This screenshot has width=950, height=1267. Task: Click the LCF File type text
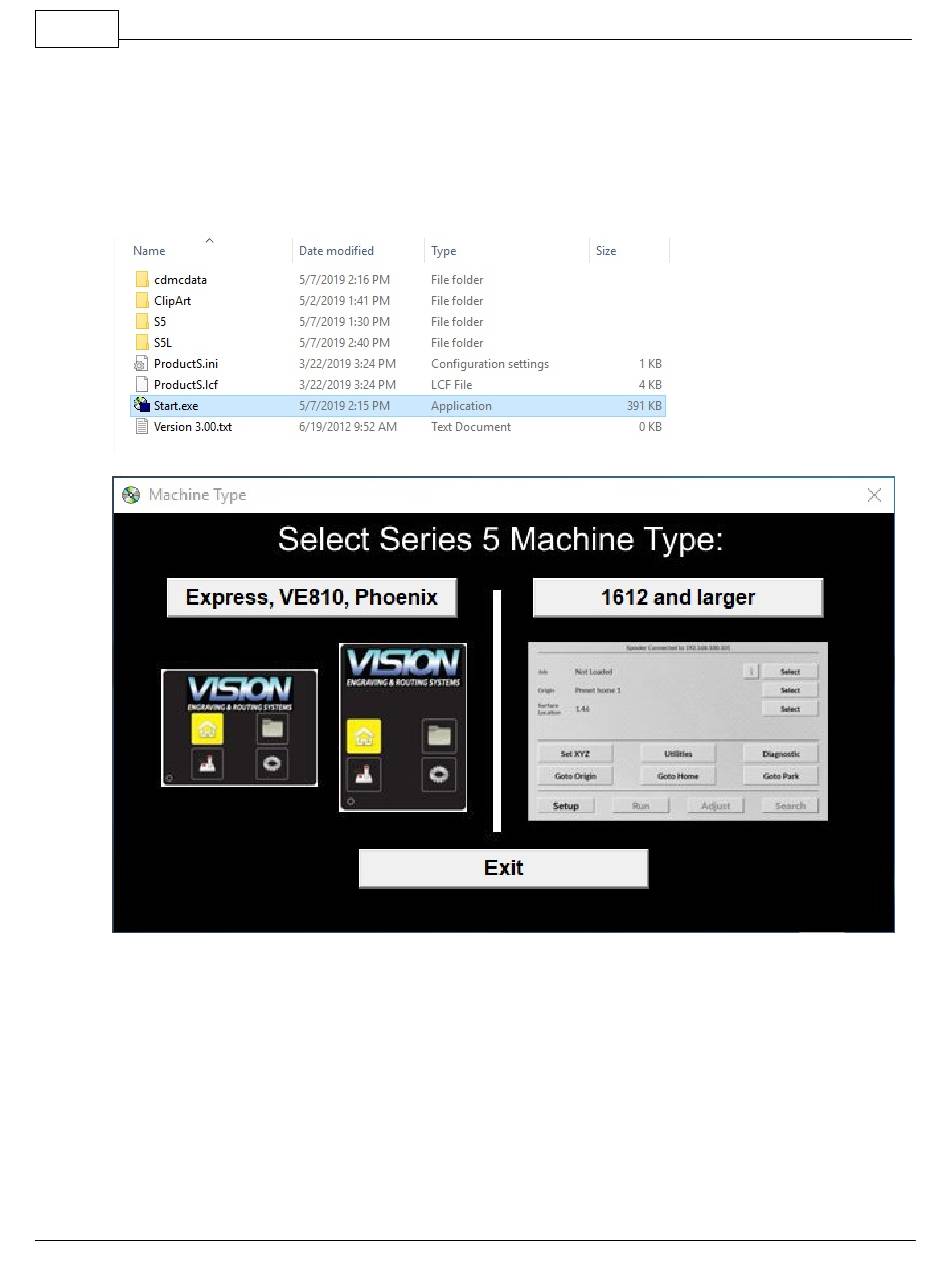tap(451, 385)
